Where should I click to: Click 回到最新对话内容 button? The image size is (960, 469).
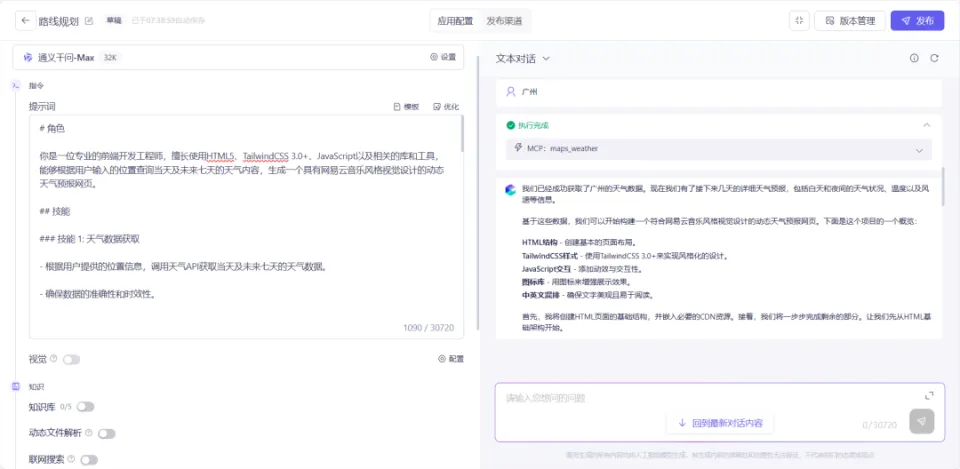coord(720,423)
